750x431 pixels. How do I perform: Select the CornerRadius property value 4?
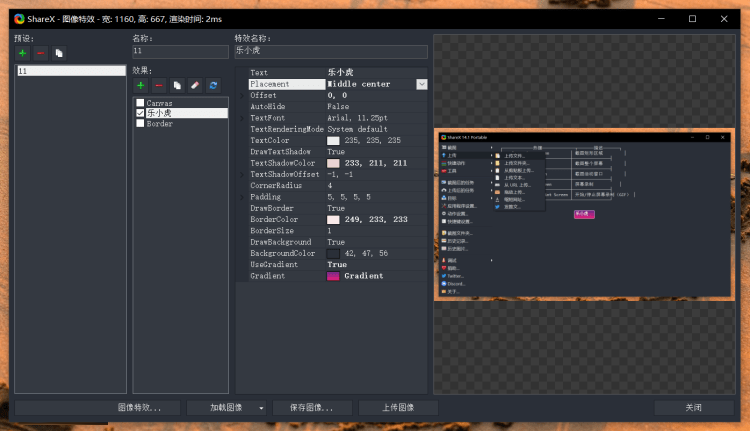tap(330, 186)
